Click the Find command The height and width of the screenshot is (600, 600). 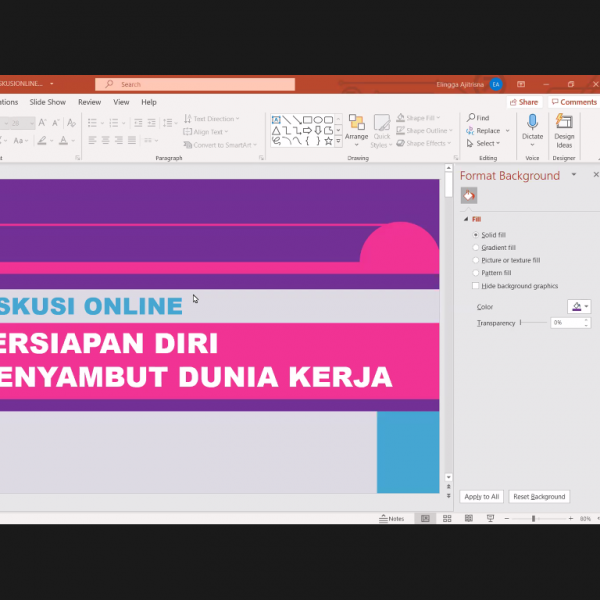tap(478, 117)
